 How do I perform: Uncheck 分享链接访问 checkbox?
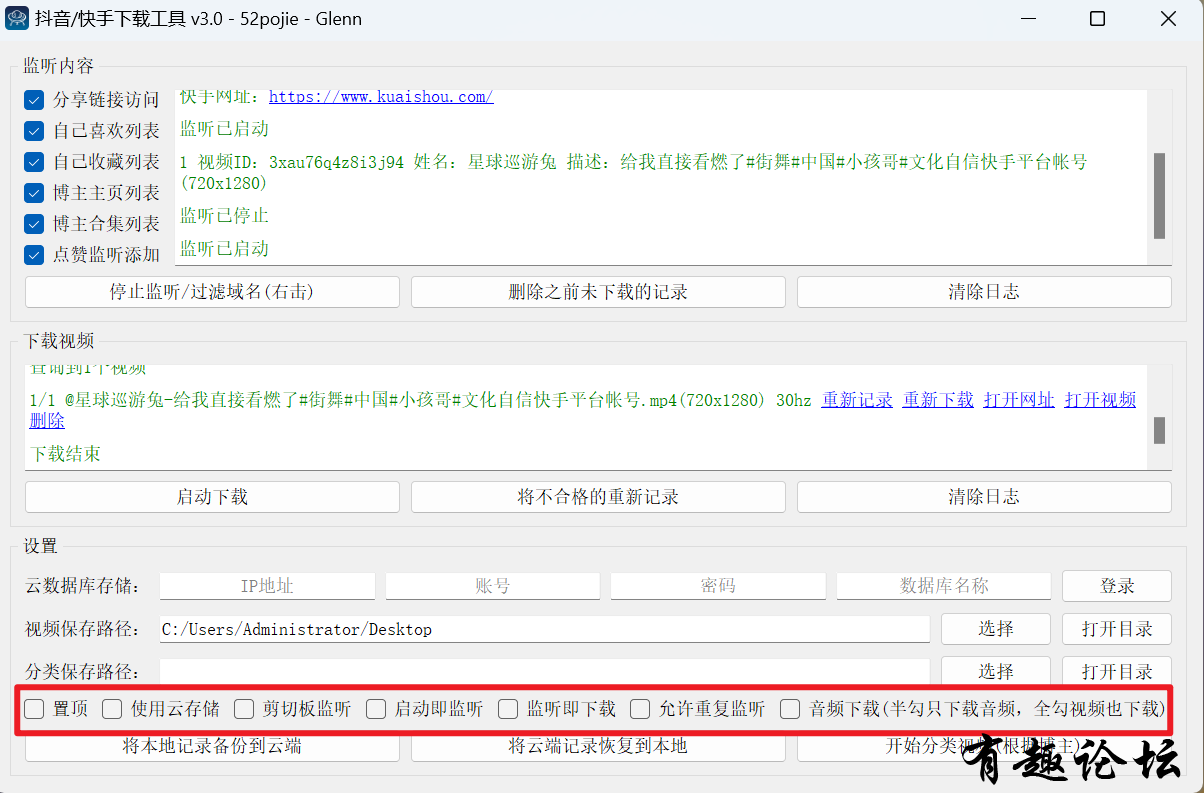pos(34,100)
